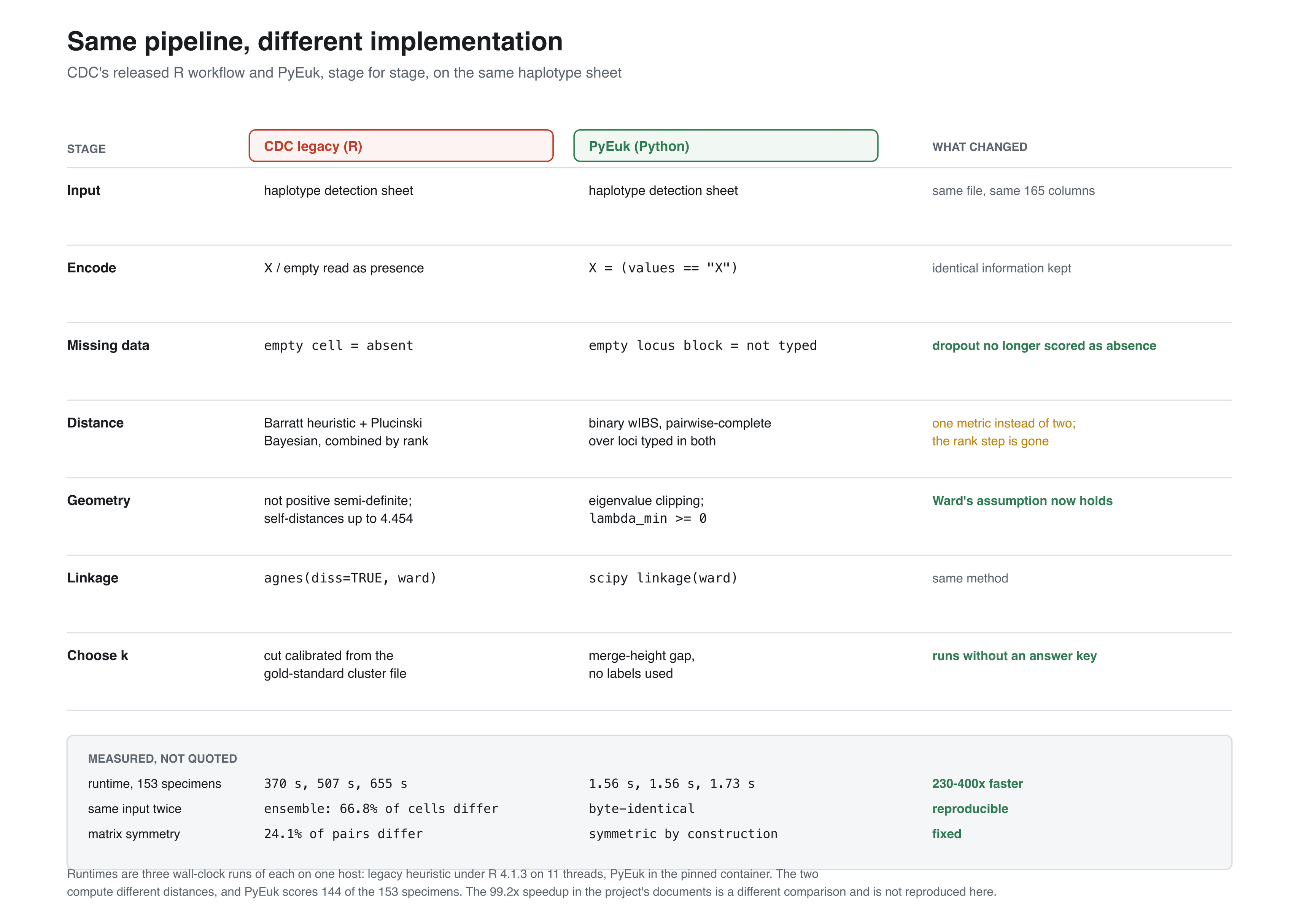This screenshot has width=1299, height=924.
Task: Click the page title 'Same pipeline, different implementation'
Action: coord(315,41)
